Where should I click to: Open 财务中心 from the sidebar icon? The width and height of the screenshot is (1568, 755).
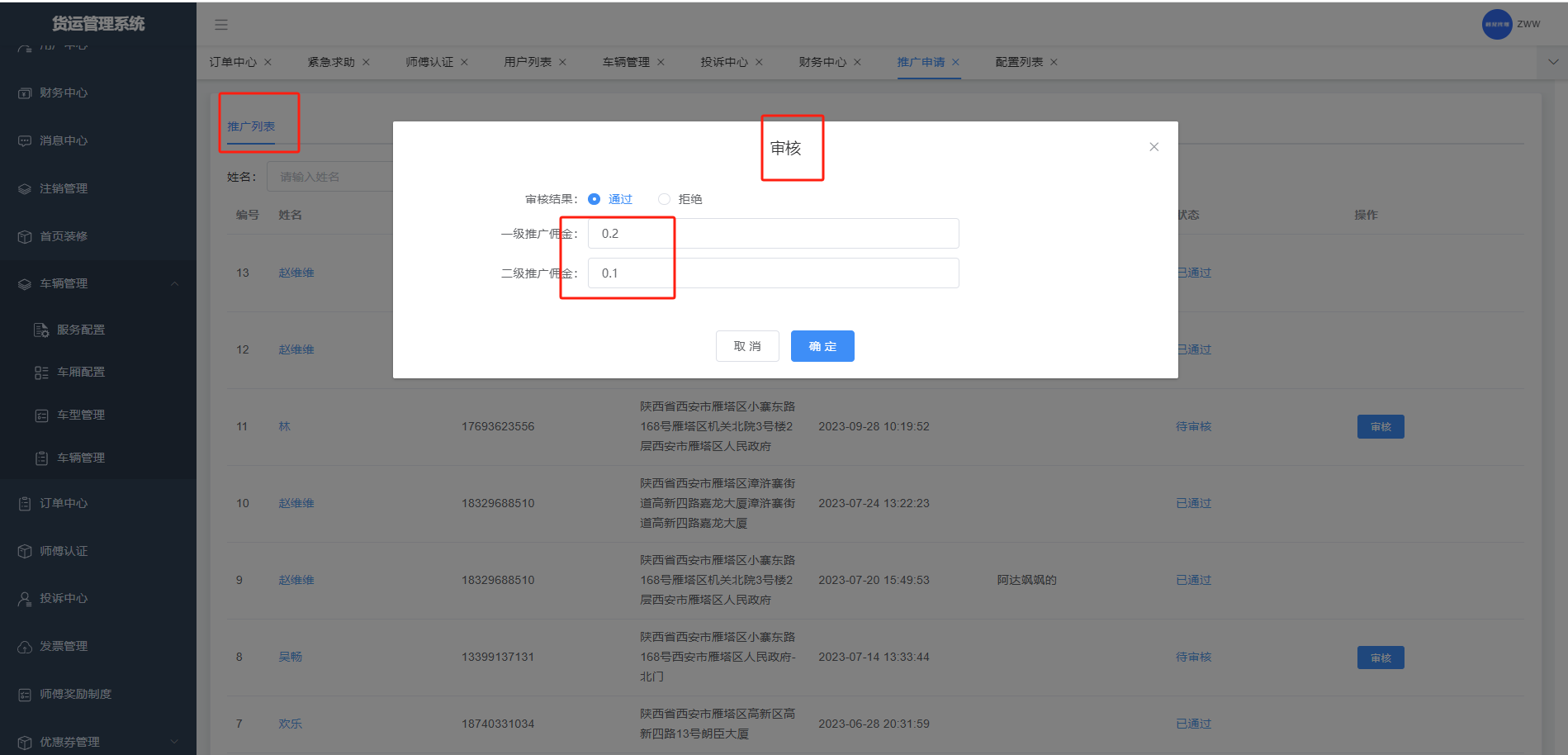[25, 93]
